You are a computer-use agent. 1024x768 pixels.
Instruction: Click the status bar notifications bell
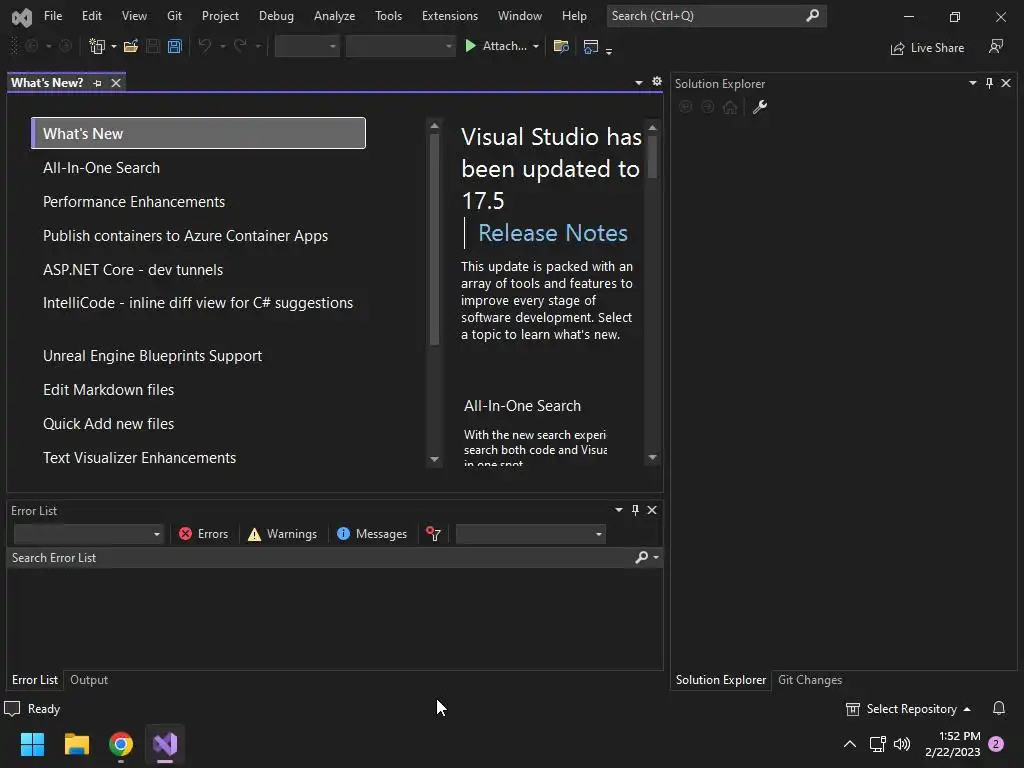click(x=999, y=709)
